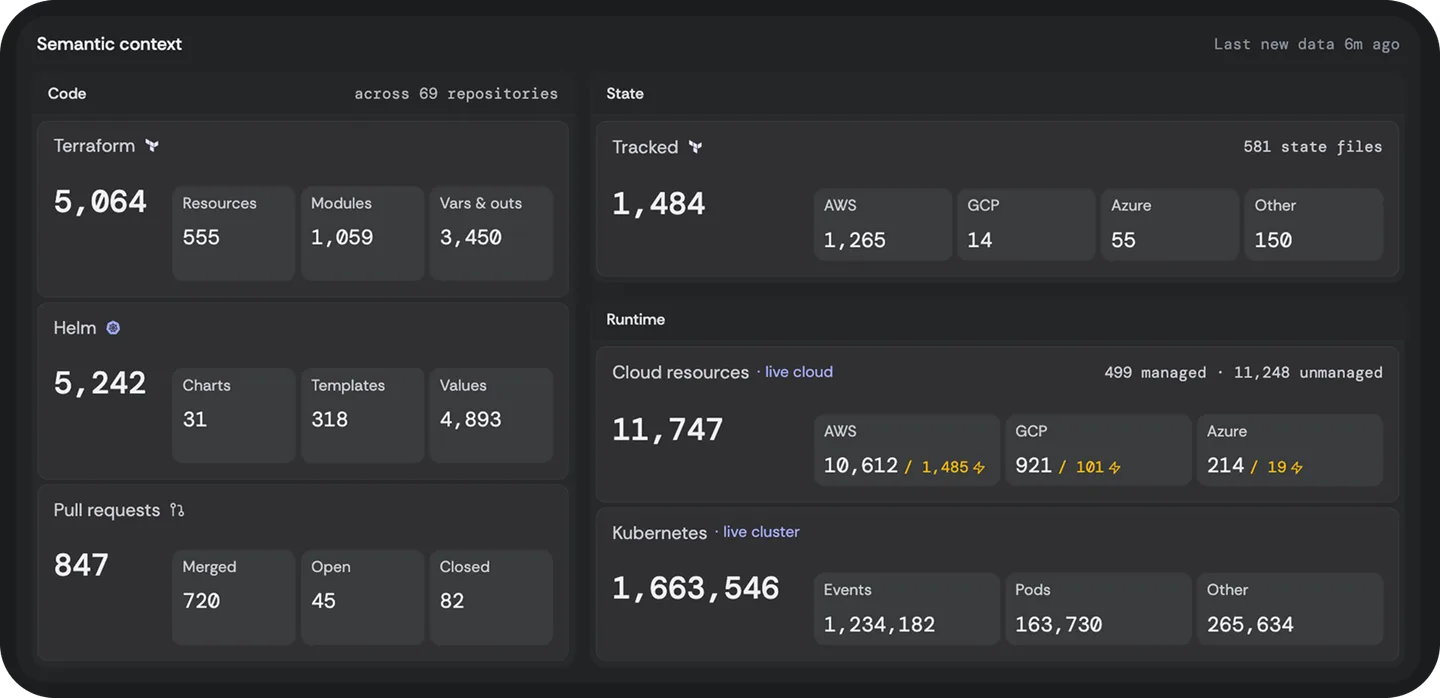Viewport: 1440px width, 698px height.
Task: Click the 'across 69 repositories' text
Action: [456, 93]
